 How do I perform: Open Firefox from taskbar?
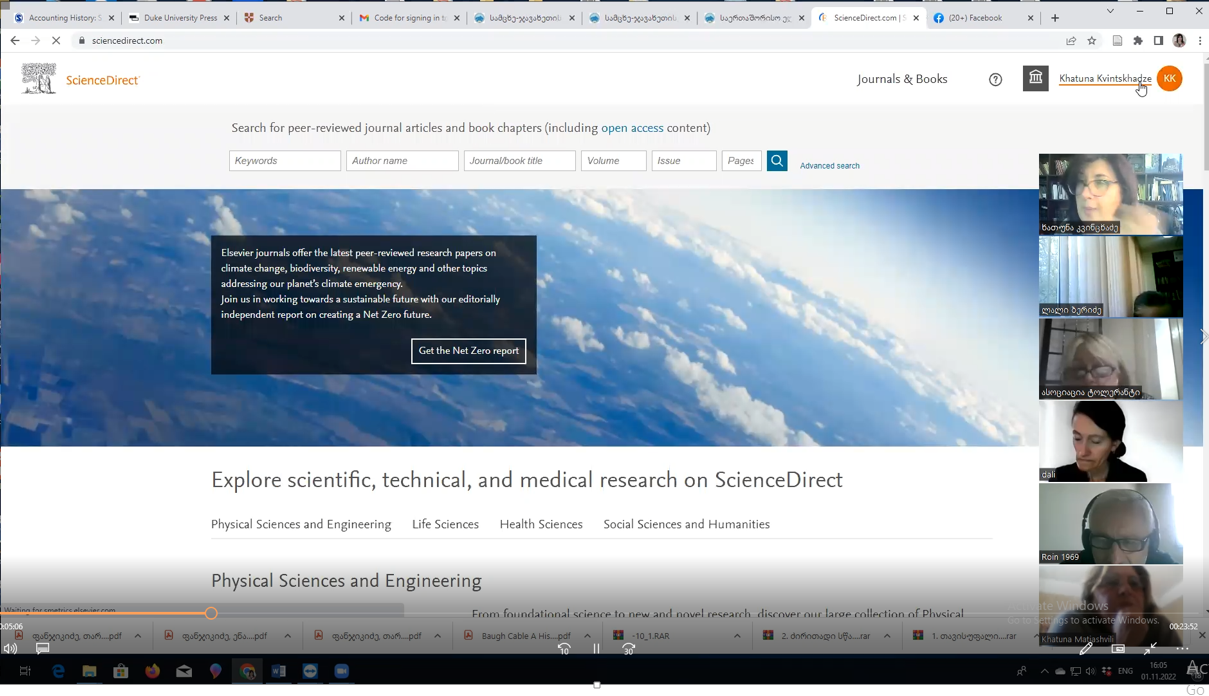(152, 671)
